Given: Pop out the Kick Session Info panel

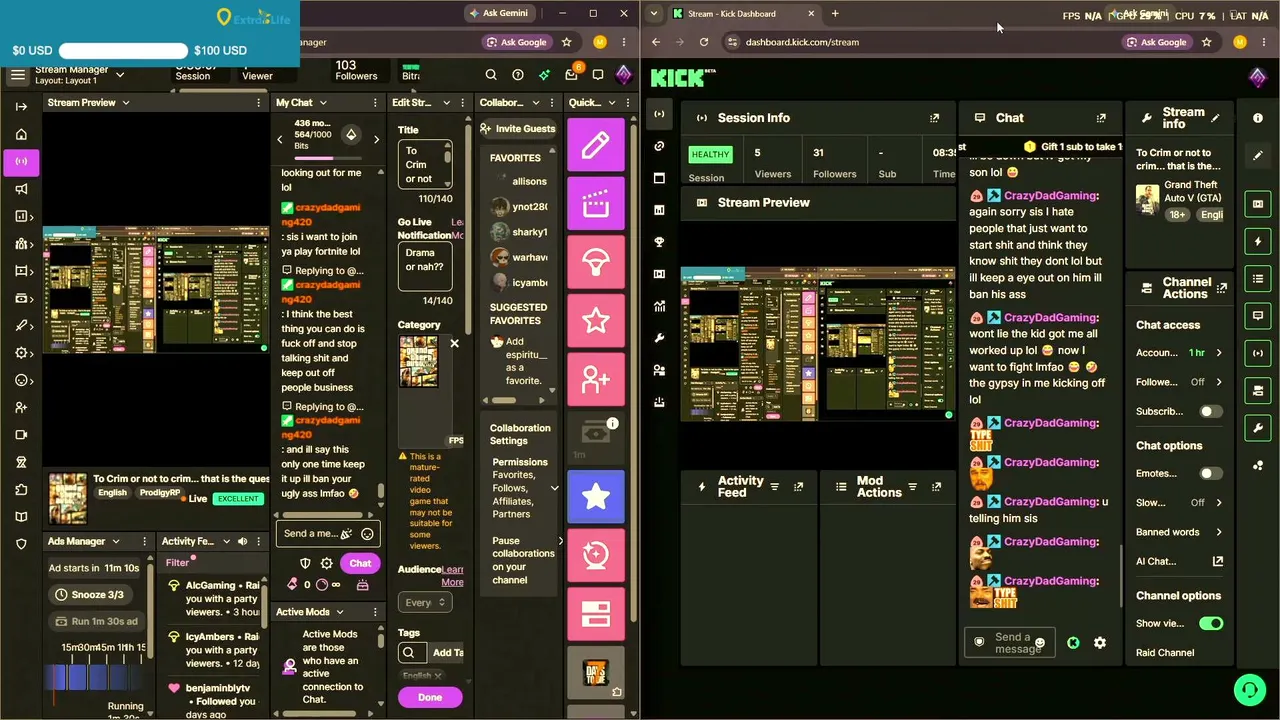Looking at the screenshot, I should tap(934, 118).
